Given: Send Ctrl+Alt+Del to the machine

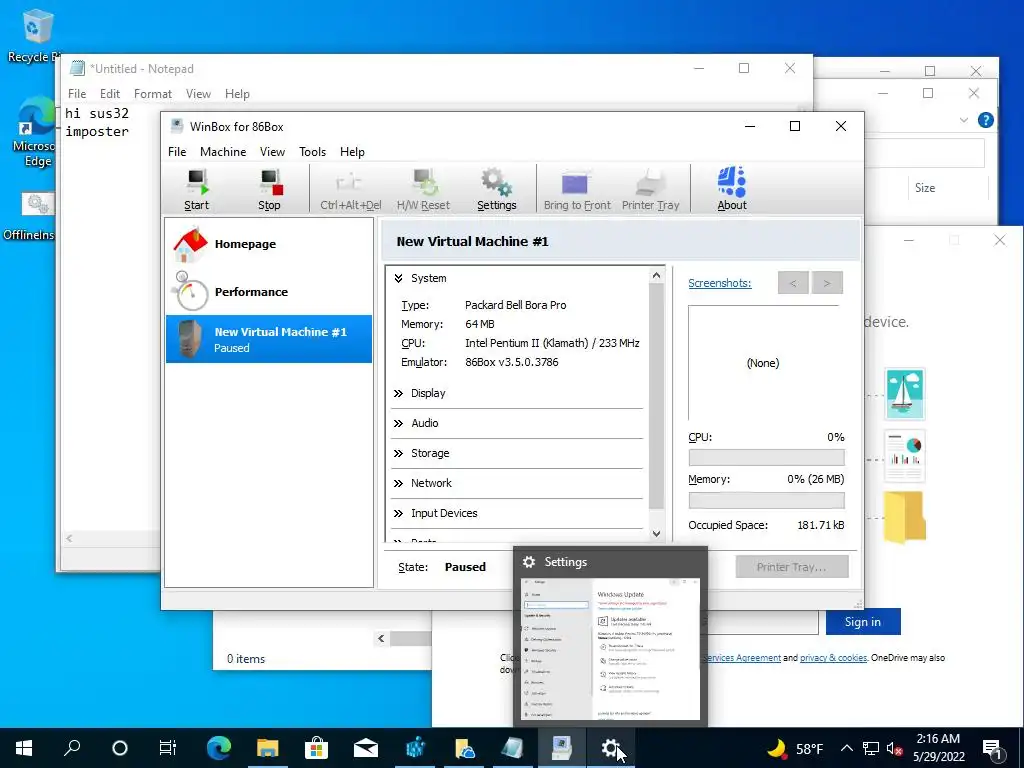Looking at the screenshot, I should click(x=351, y=189).
